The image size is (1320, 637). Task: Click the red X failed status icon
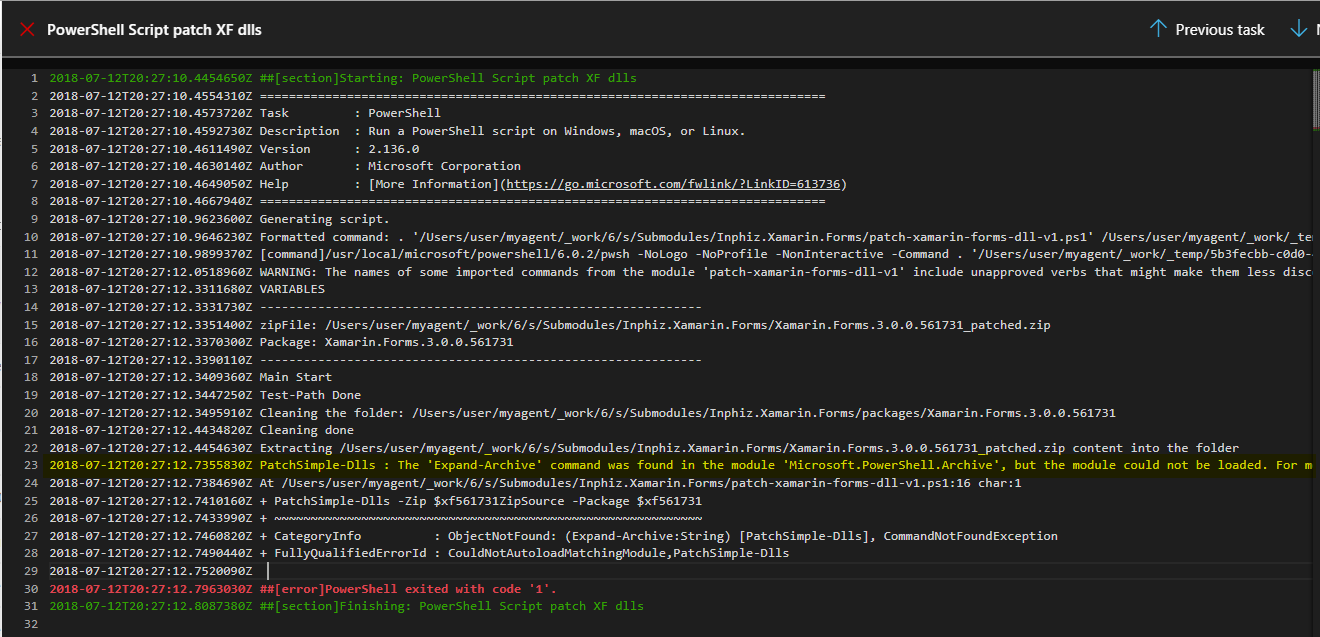click(27, 30)
